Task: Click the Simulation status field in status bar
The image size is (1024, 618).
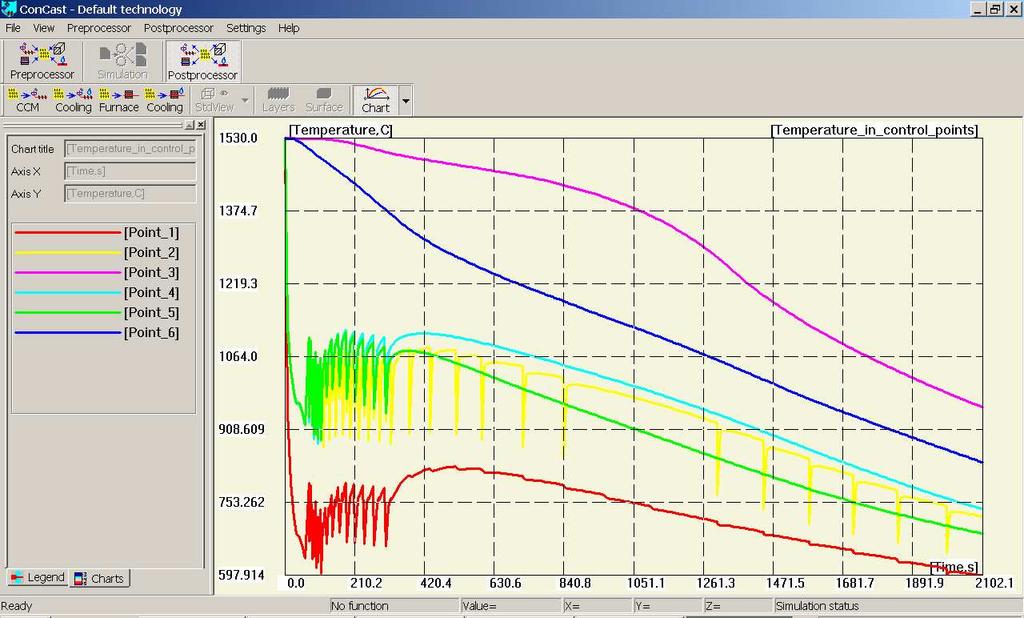Action: (898, 606)
